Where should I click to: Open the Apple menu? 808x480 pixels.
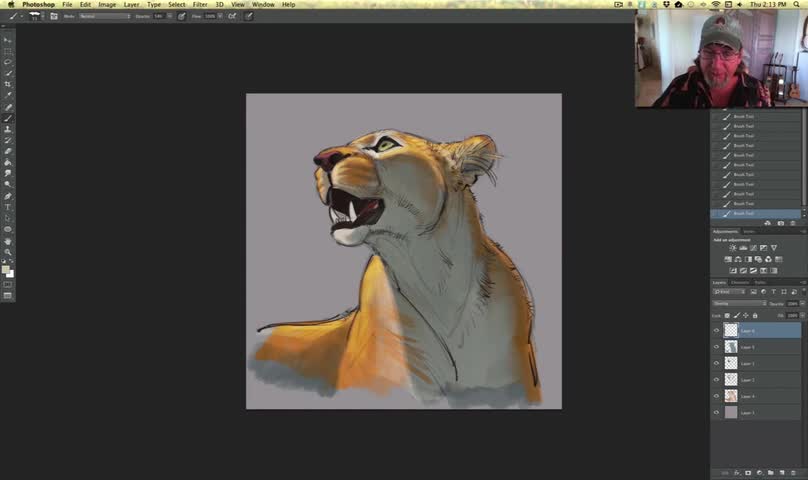coord(10,4)
